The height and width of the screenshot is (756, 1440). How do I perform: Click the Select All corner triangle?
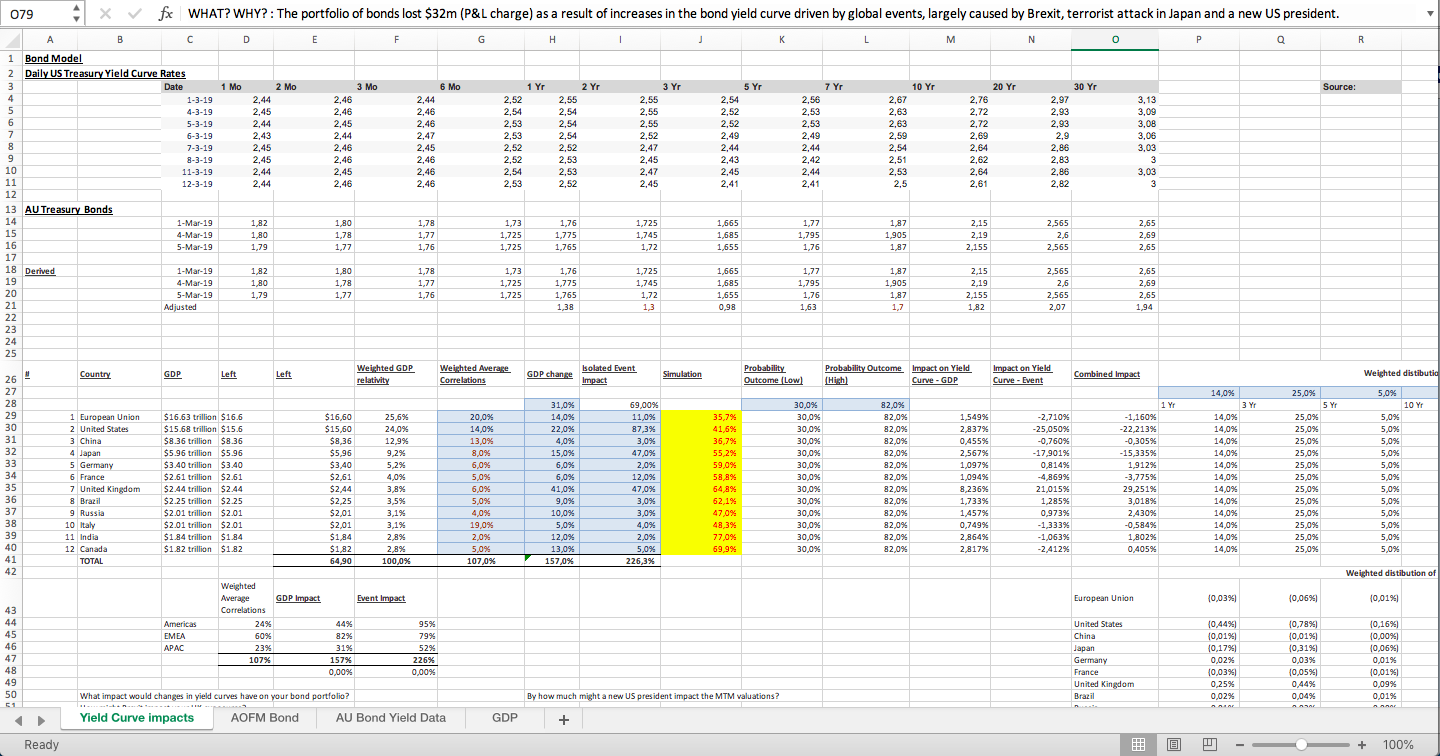pyautogui.click(x=10, y=39)
